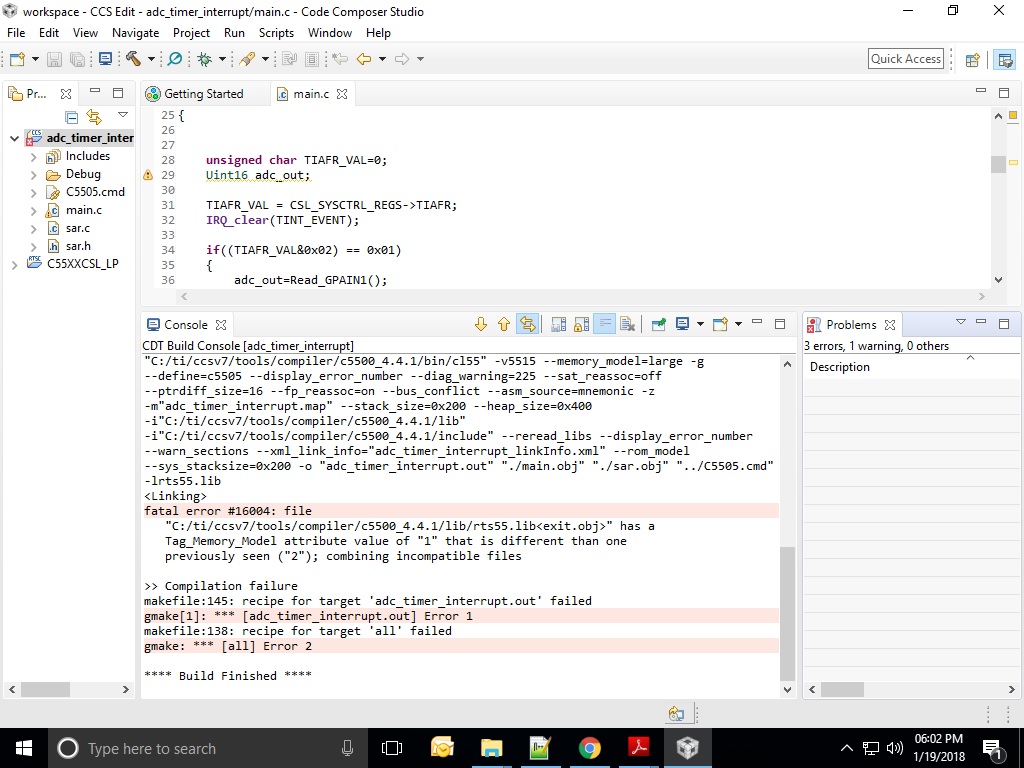
Task: Open the Scripts menu
Action: 276,33
